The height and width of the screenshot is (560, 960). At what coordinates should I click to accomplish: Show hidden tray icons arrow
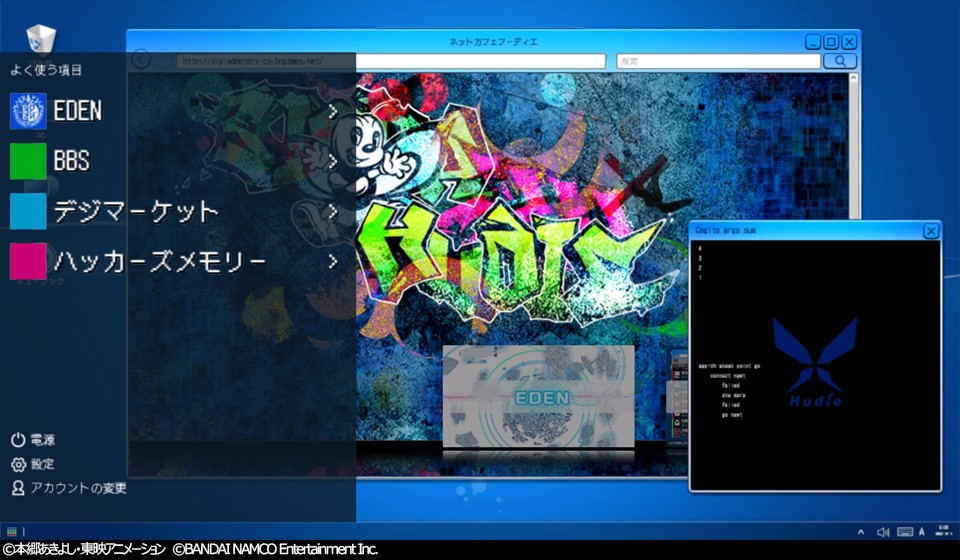tap(861, 532)
